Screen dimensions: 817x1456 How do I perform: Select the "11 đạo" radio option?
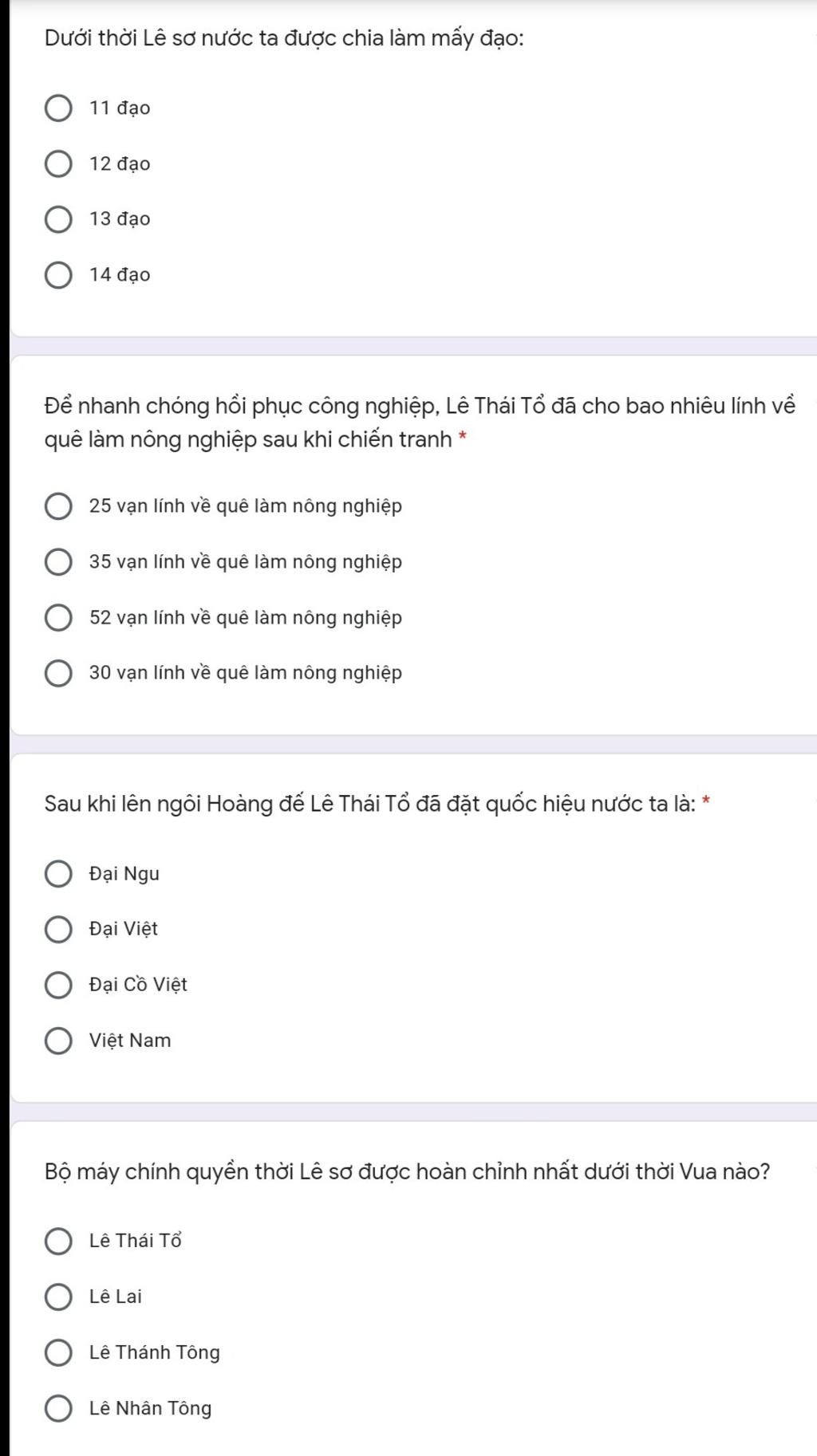[x=58, y=108]
